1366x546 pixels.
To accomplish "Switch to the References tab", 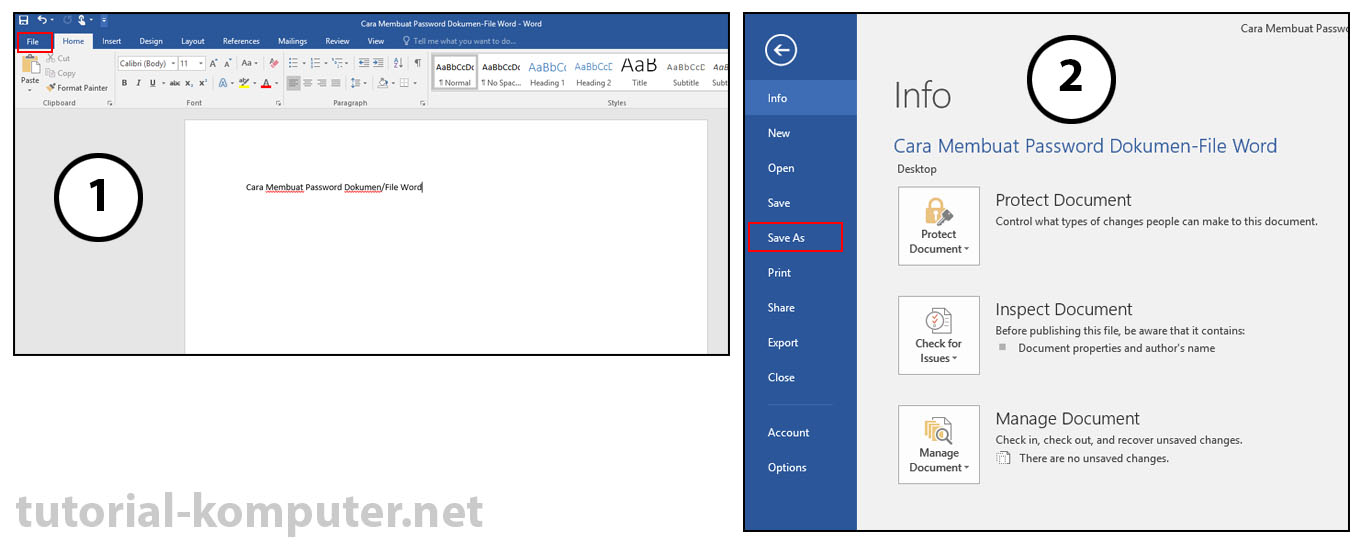I will pos(241,41).
